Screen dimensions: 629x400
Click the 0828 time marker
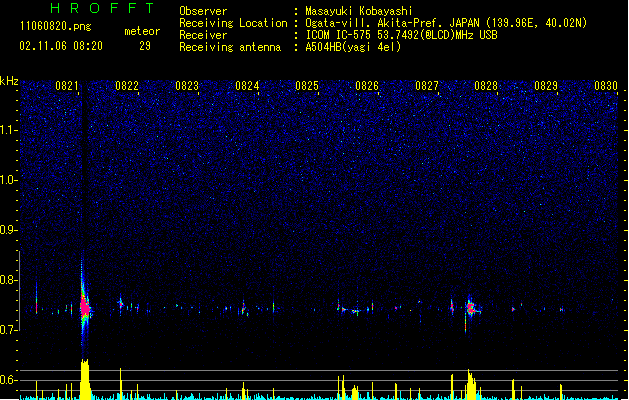click(486, 86)
